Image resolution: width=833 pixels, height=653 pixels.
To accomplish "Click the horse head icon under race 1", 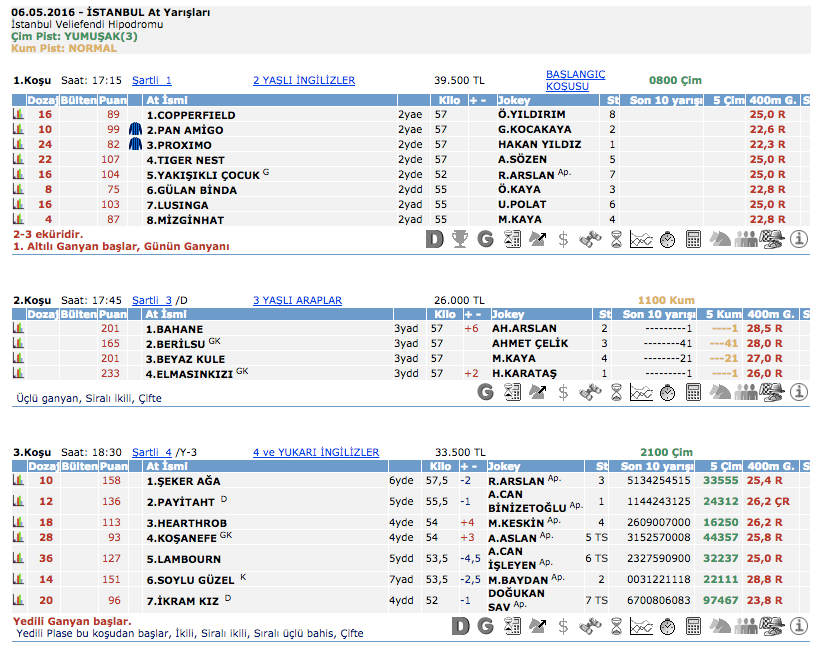I will [720, 239].
